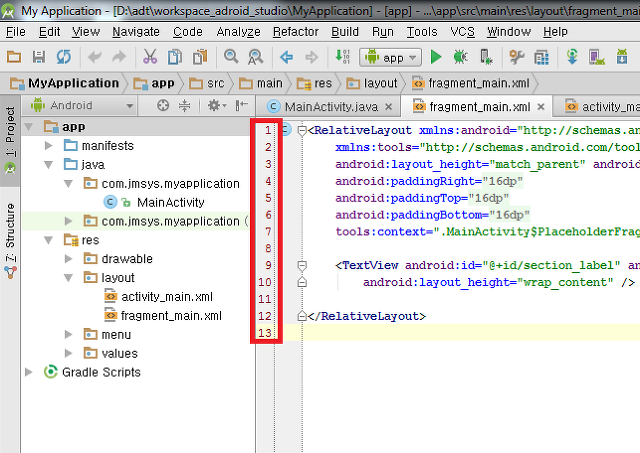The image size is (640, 453).
Task: Click the Save All floppy icon
Action: [39, 57]
